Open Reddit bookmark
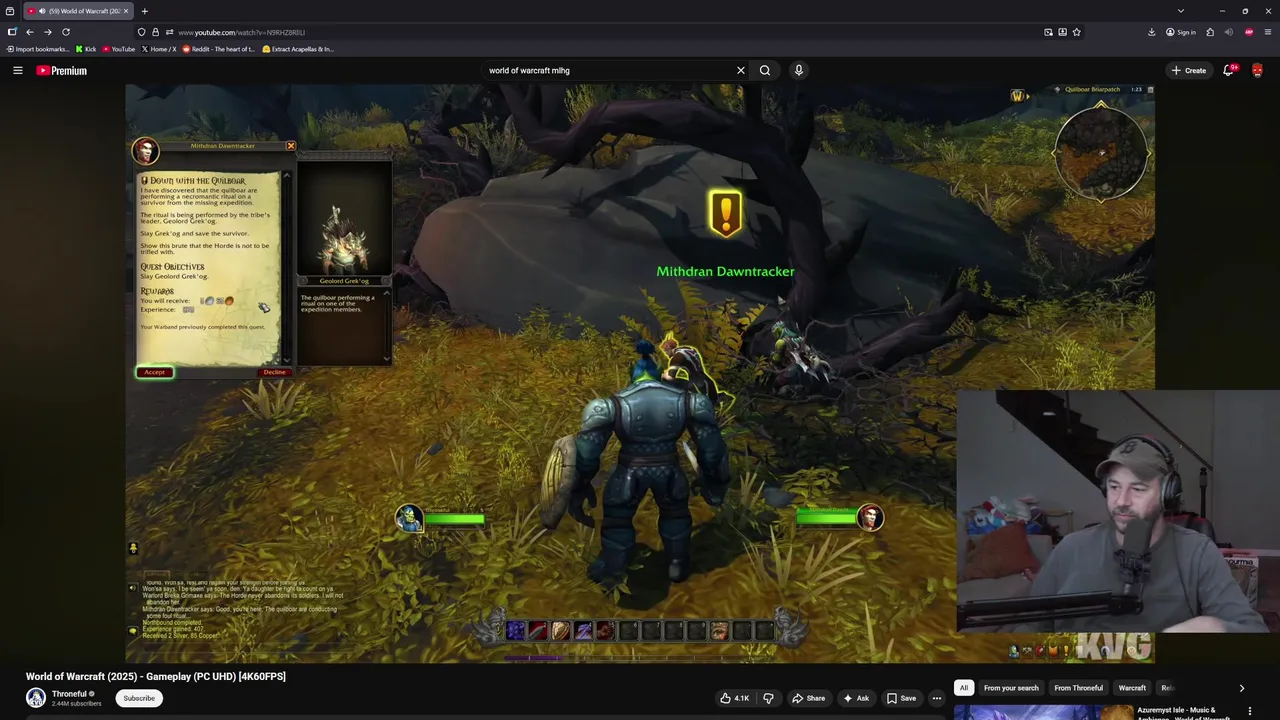Viewport: 1280px width, 720px height. click(219, 49)
